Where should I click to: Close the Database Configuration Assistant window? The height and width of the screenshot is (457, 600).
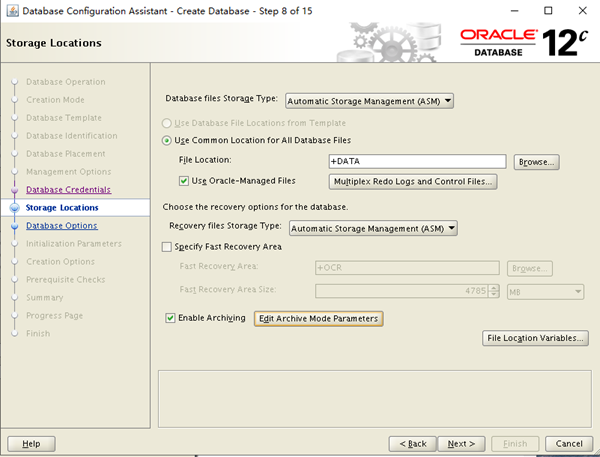[x=582, y=11]
